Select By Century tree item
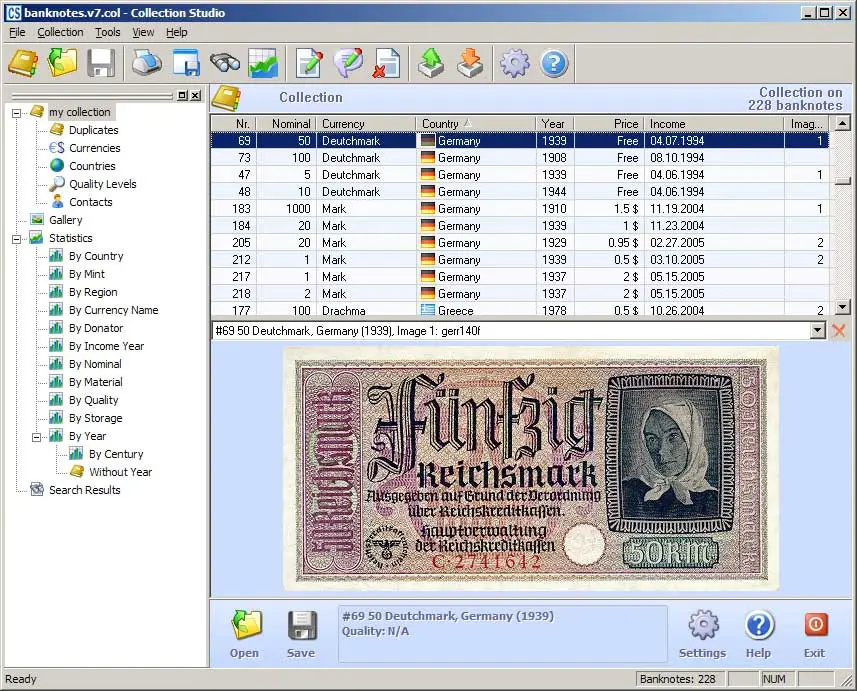Image resolution: width=857 pixels, height=691 pixels. coord(116,454)
